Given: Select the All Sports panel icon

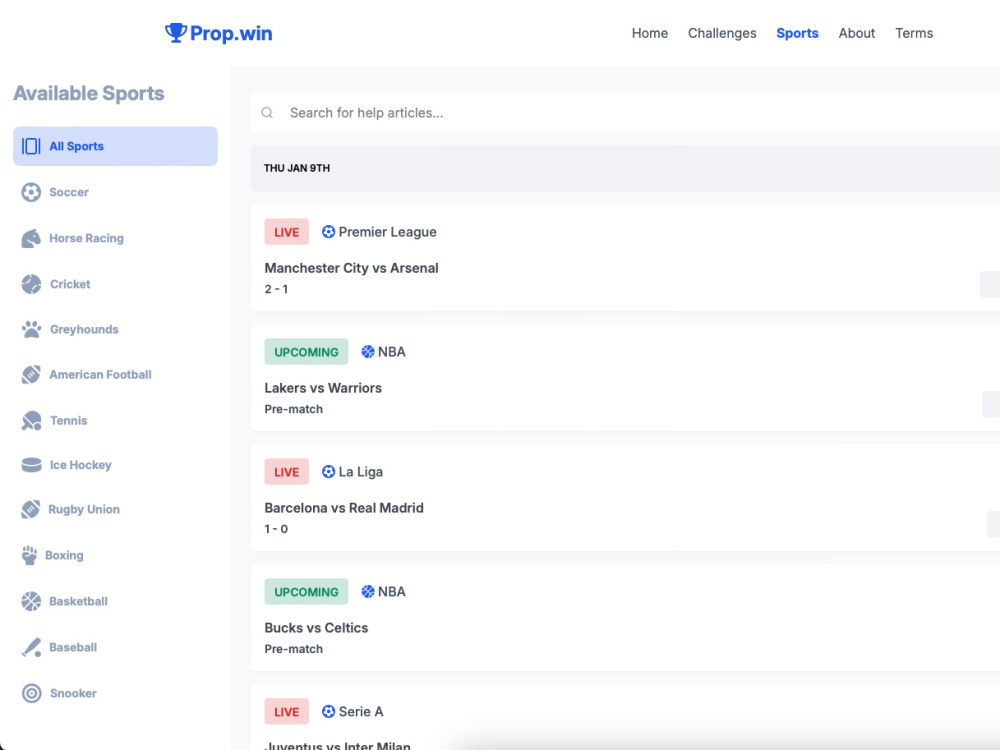Looking at the screenshot, I should [x=31, y=146].
